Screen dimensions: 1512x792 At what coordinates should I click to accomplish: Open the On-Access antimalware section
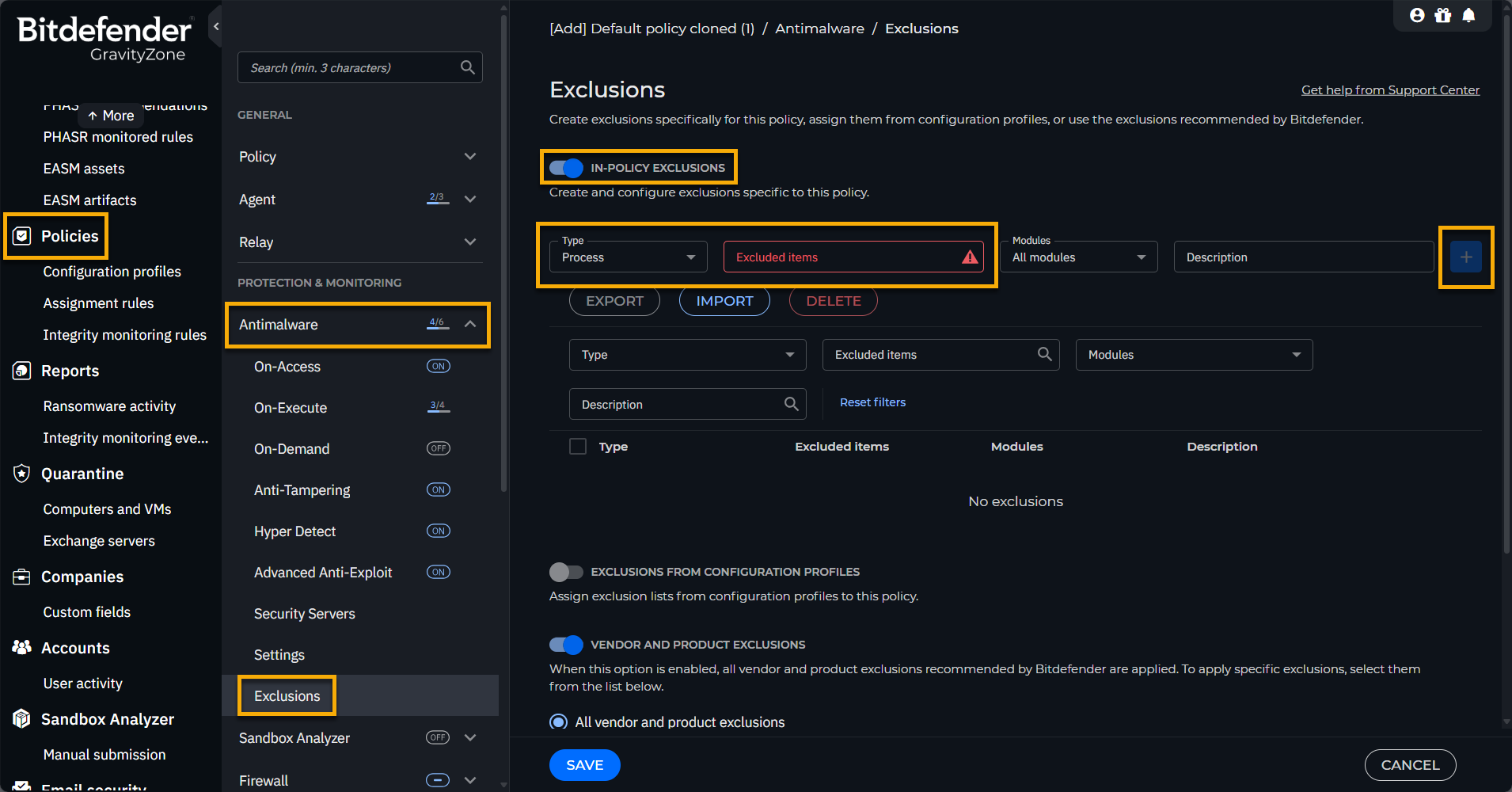pyautogui.click(x=287, y=367)
